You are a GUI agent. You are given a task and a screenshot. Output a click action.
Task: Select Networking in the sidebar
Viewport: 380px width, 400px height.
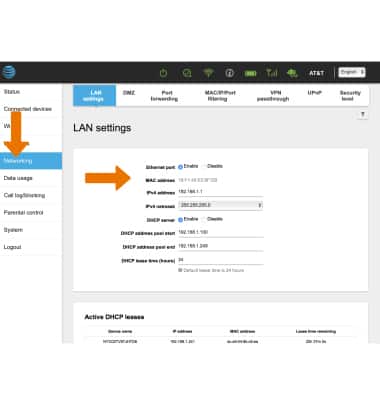[31, 161]
